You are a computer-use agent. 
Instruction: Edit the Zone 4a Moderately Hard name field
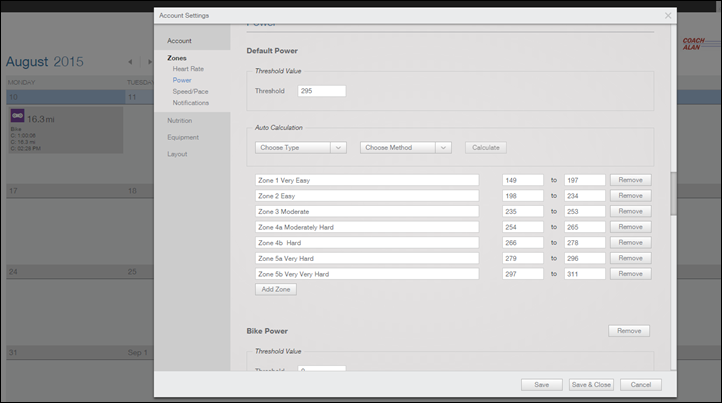367,227
